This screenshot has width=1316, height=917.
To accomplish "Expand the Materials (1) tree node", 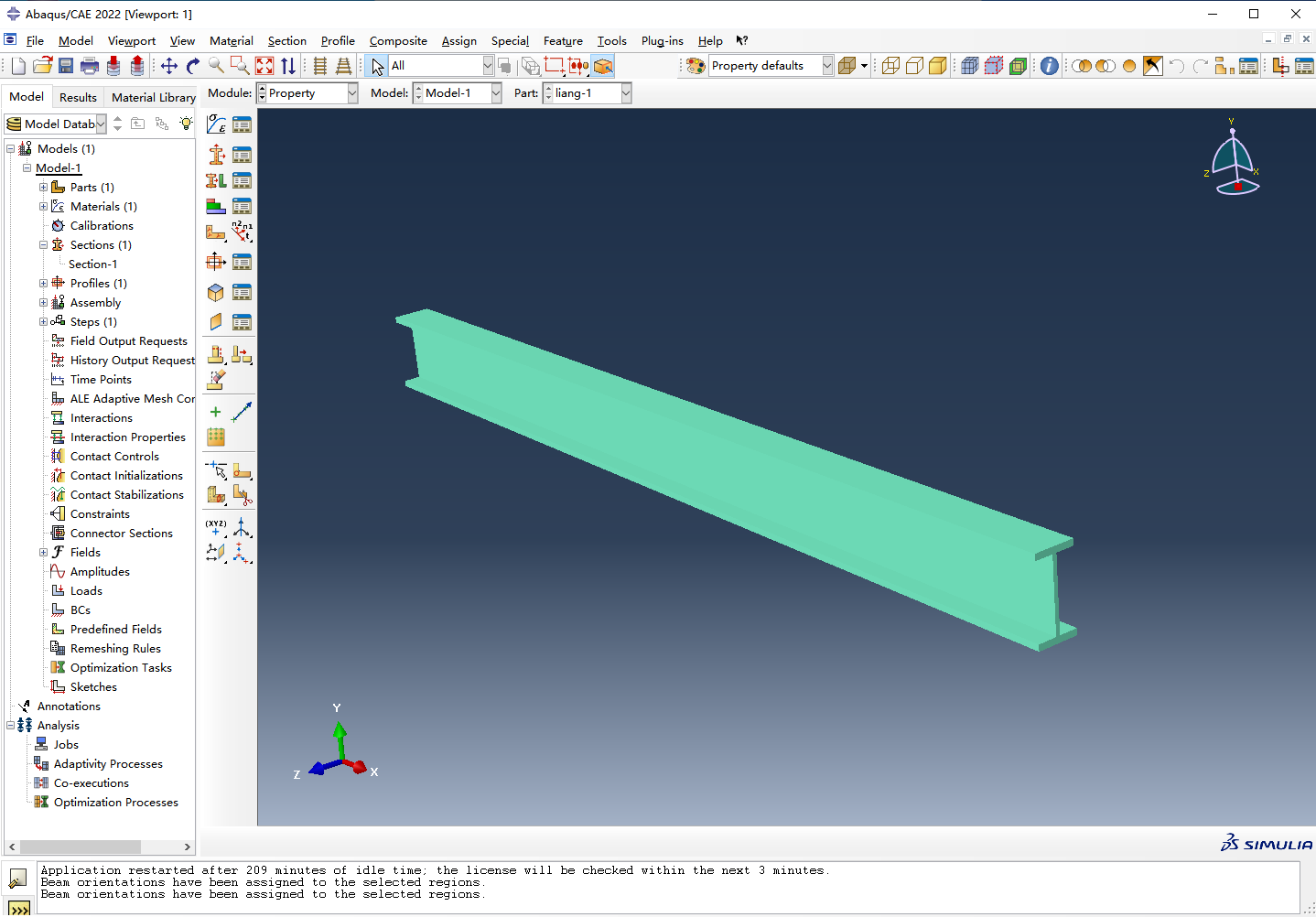I will 43,207.
